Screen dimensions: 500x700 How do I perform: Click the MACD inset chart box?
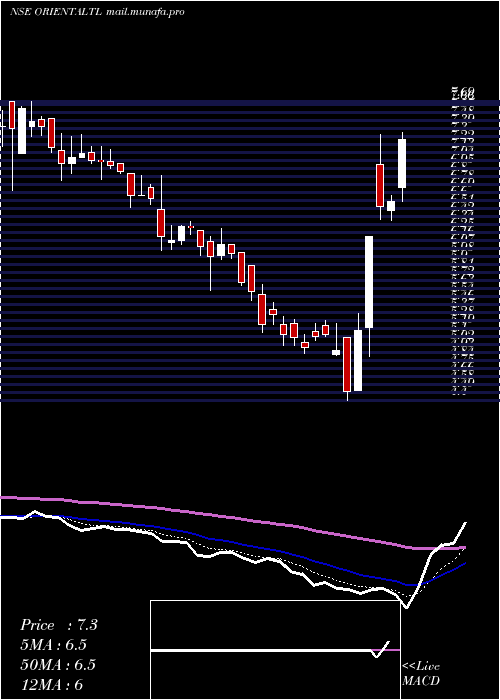coord(275,650)
